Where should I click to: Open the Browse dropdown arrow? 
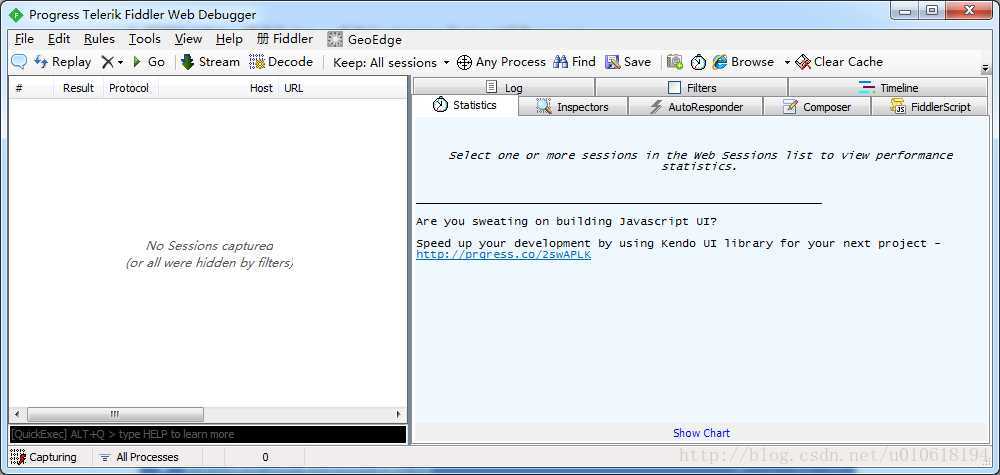coord(787,62)
